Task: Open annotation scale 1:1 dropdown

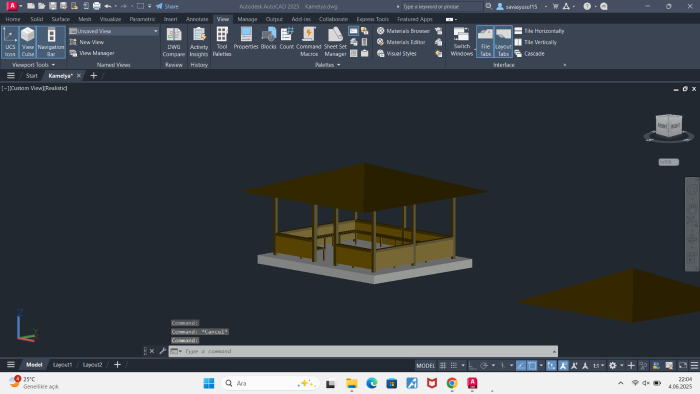Action: click(599, 365)
